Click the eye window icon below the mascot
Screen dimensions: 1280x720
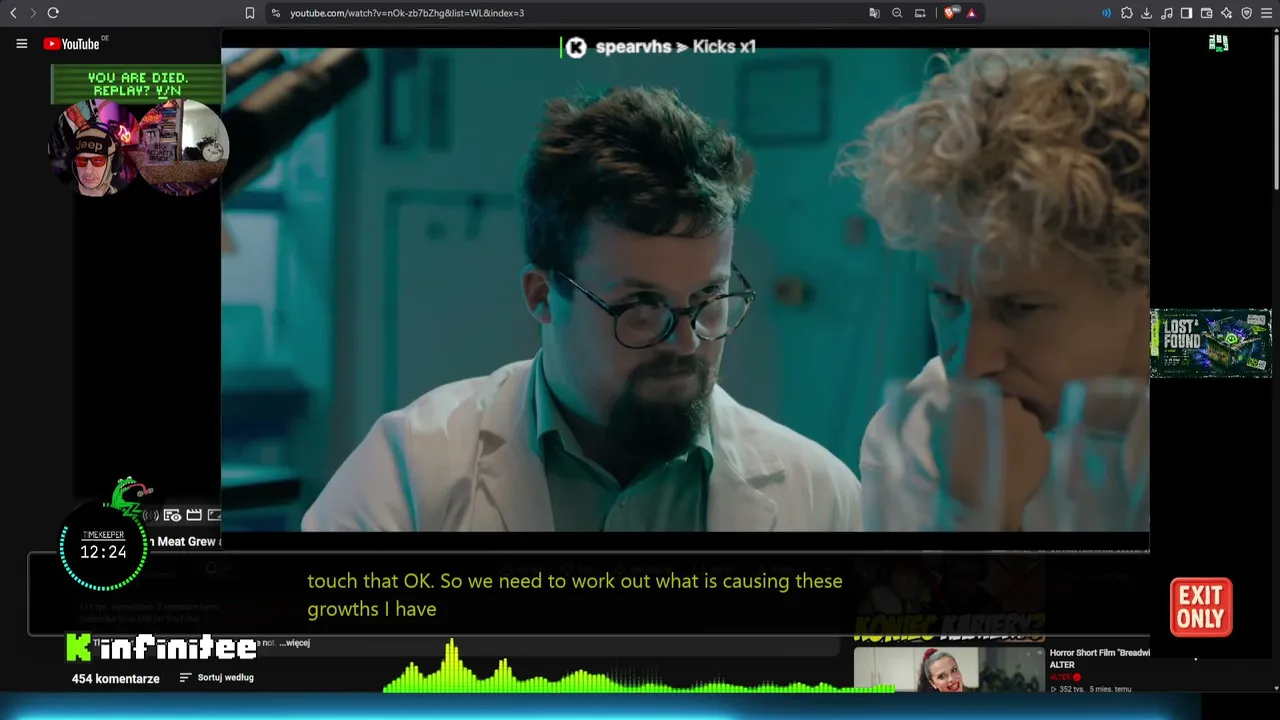172,515
